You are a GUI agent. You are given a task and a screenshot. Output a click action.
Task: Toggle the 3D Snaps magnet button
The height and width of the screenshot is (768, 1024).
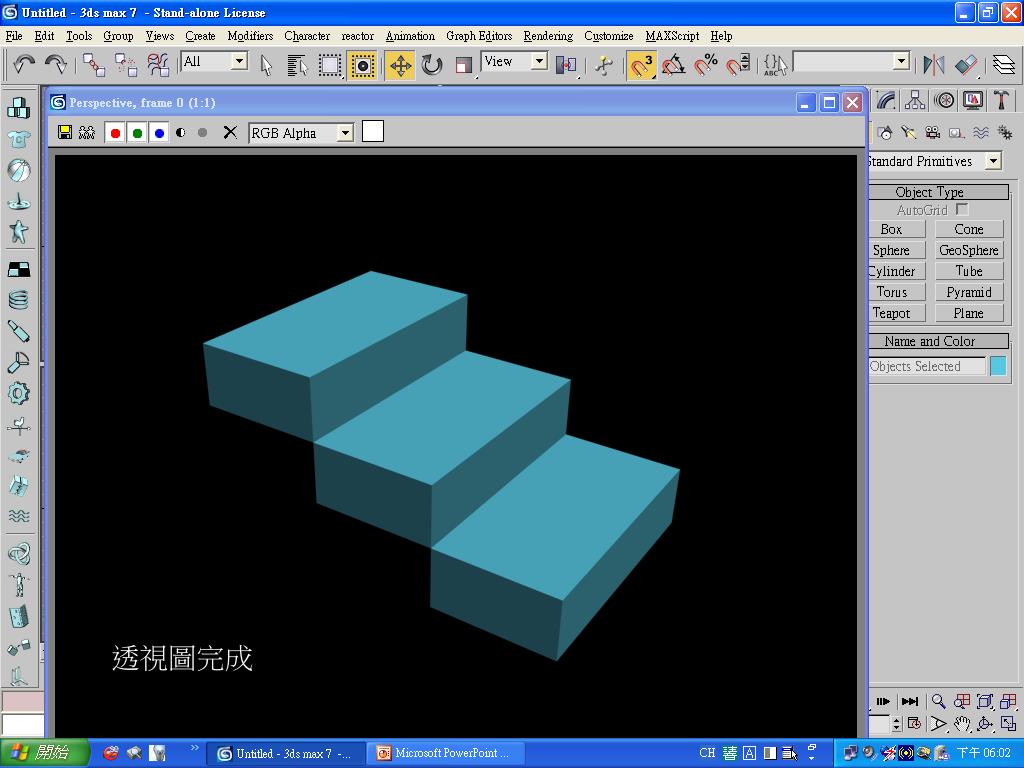click(x=641, y=65)
